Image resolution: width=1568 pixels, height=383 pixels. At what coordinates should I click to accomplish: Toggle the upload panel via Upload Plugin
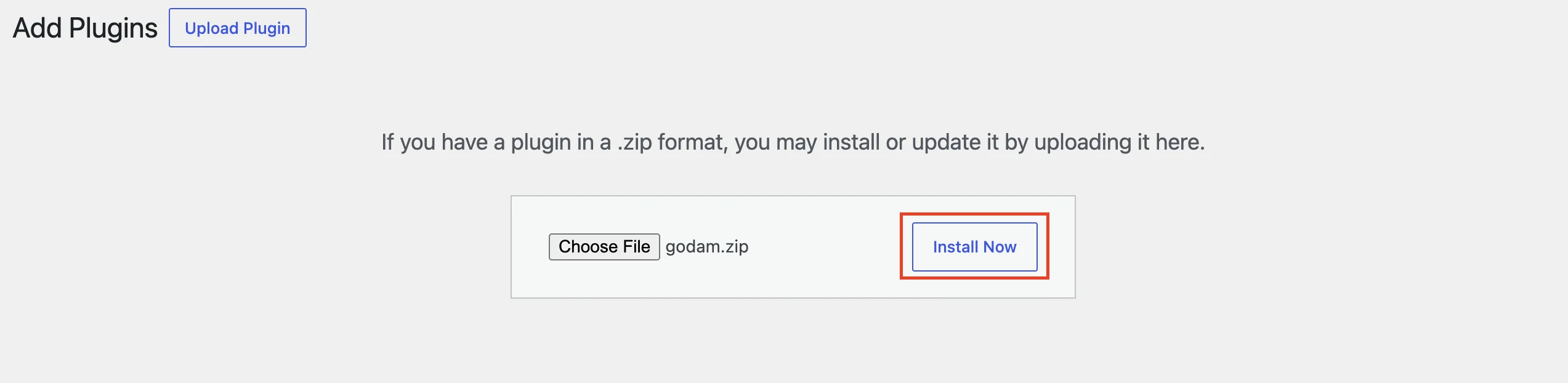click(x=238, y=28)
